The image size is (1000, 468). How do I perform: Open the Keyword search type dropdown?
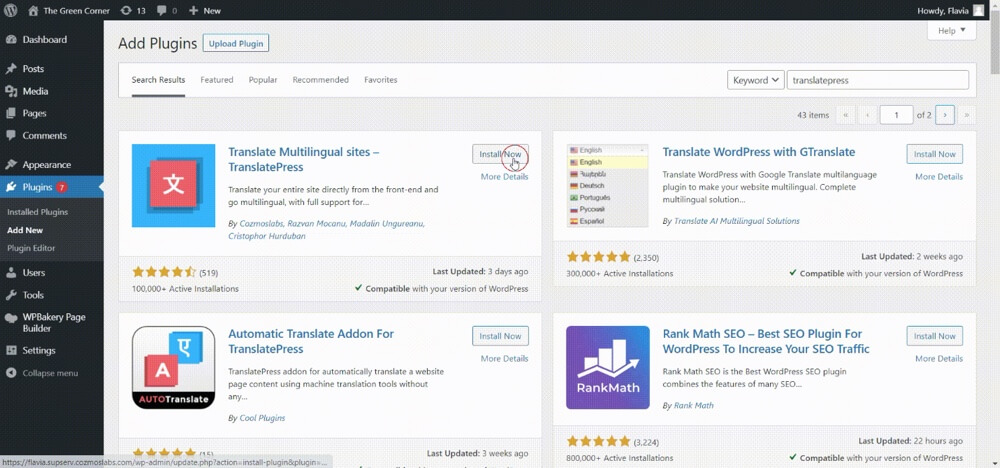[x=755, y=80]
